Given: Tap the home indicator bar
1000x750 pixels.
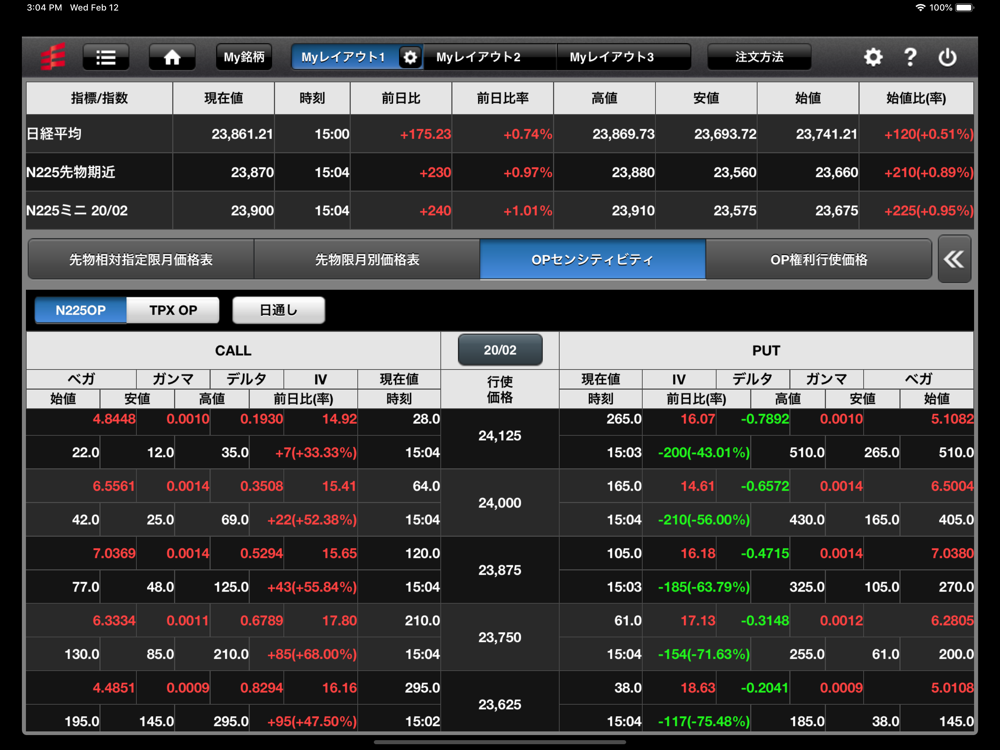Looking at the screenshot, I should point(500,742).
